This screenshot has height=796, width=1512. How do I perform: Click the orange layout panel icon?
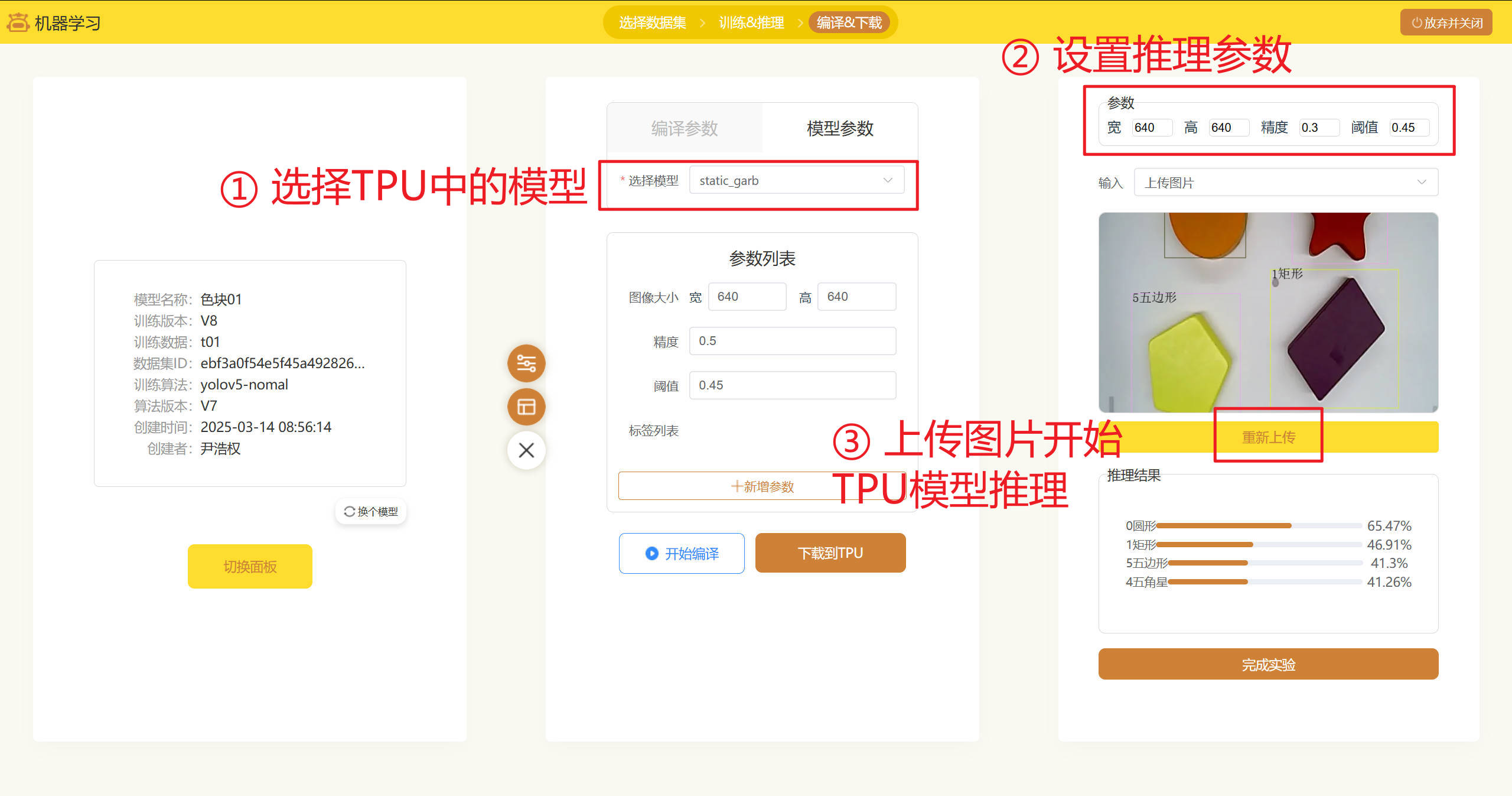(x=526, y=407)
